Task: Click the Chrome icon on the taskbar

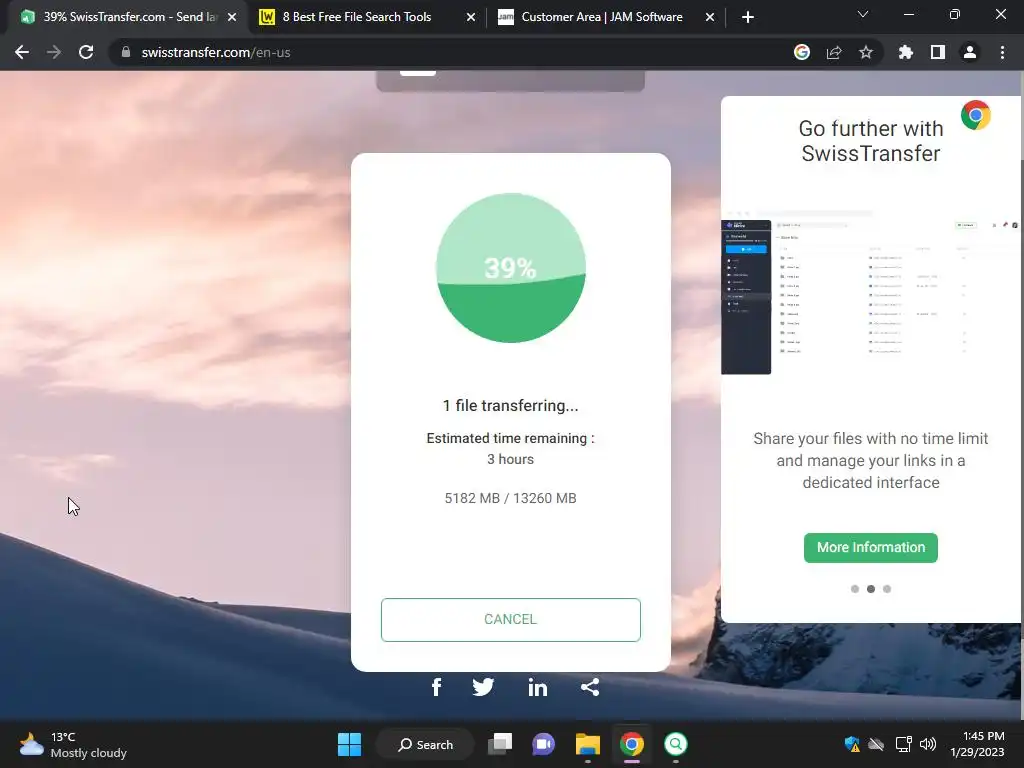Action: [x=632, y=744]
